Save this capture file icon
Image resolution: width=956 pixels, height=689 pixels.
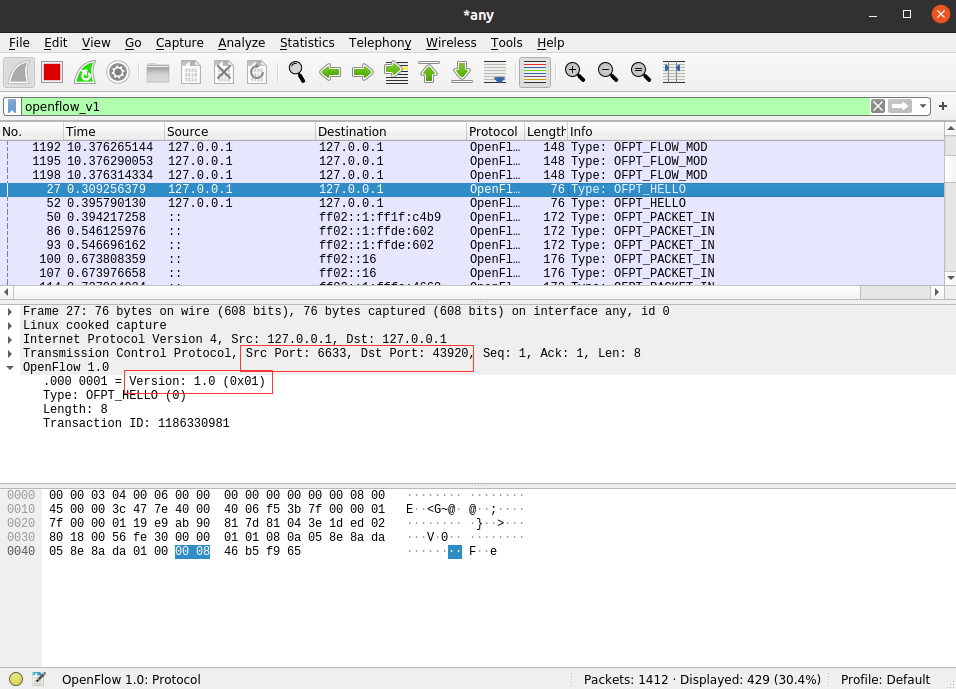coord(191,73)
